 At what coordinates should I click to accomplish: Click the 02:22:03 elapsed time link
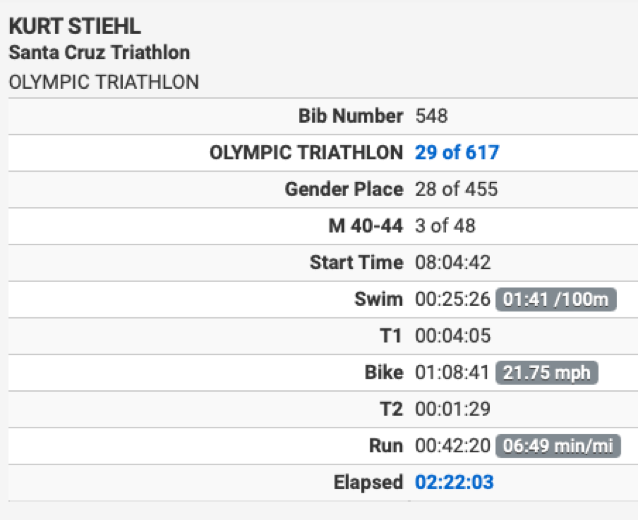coord(454,483)
